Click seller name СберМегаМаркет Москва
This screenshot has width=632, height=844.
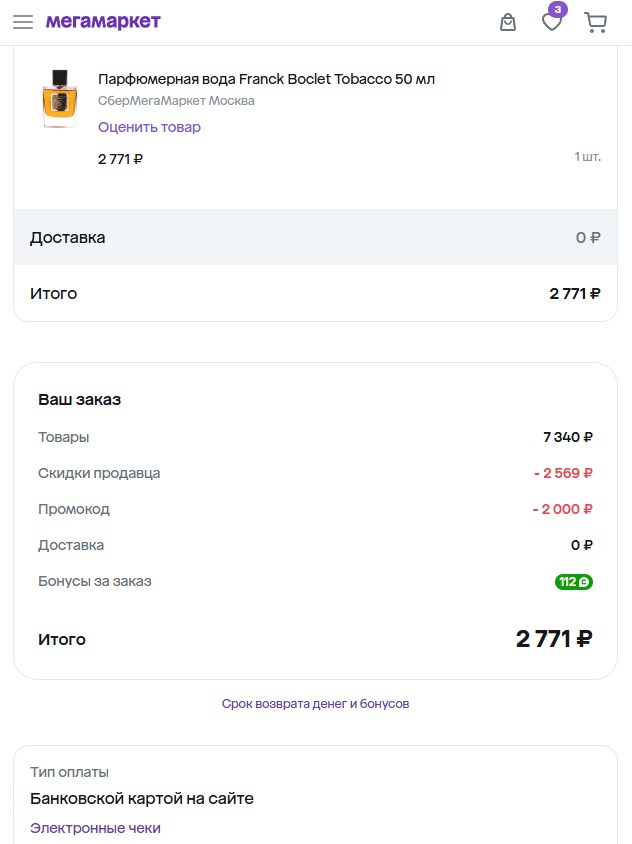(x=176, y=101)
